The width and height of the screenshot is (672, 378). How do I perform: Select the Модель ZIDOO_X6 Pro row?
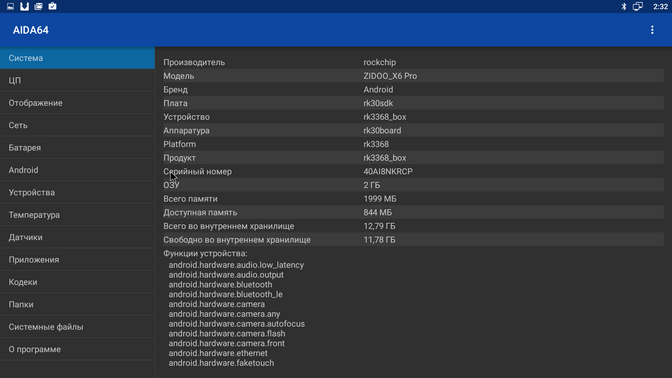[413, 76]
